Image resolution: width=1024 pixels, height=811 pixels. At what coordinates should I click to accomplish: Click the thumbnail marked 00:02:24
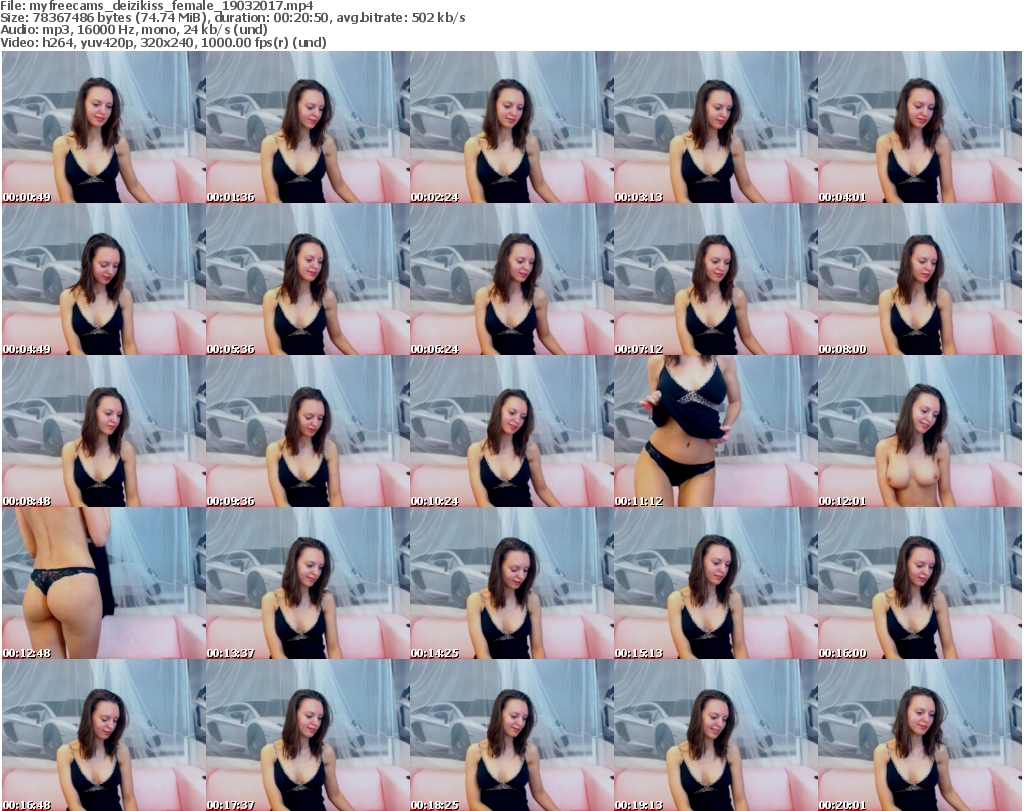[x=511, y=127]
